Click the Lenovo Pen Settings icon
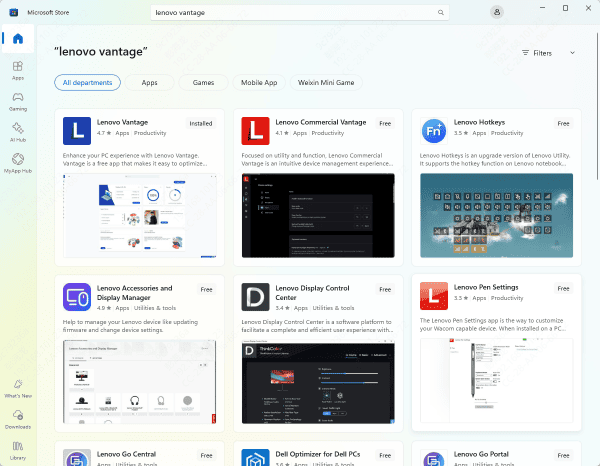 (434, 296)
